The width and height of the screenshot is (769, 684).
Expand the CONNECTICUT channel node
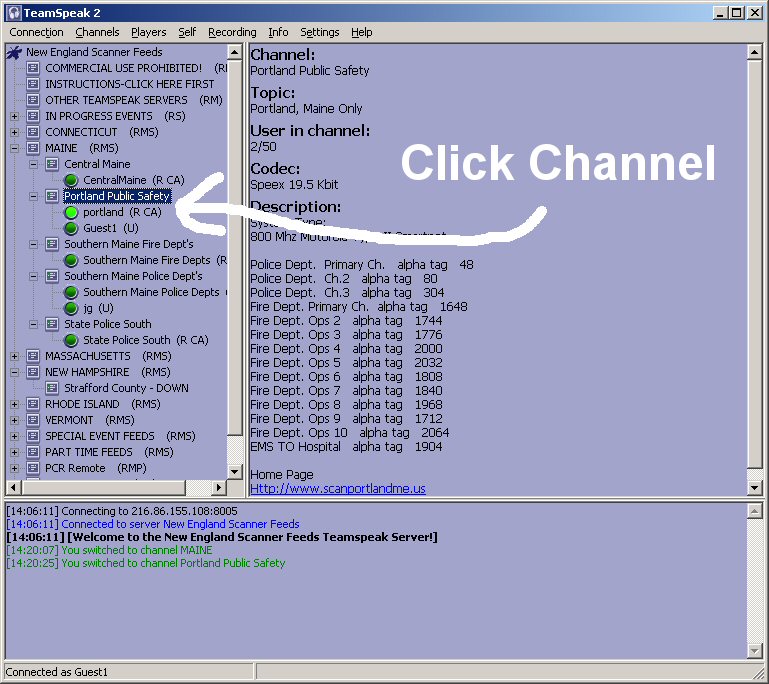[14, 132]
